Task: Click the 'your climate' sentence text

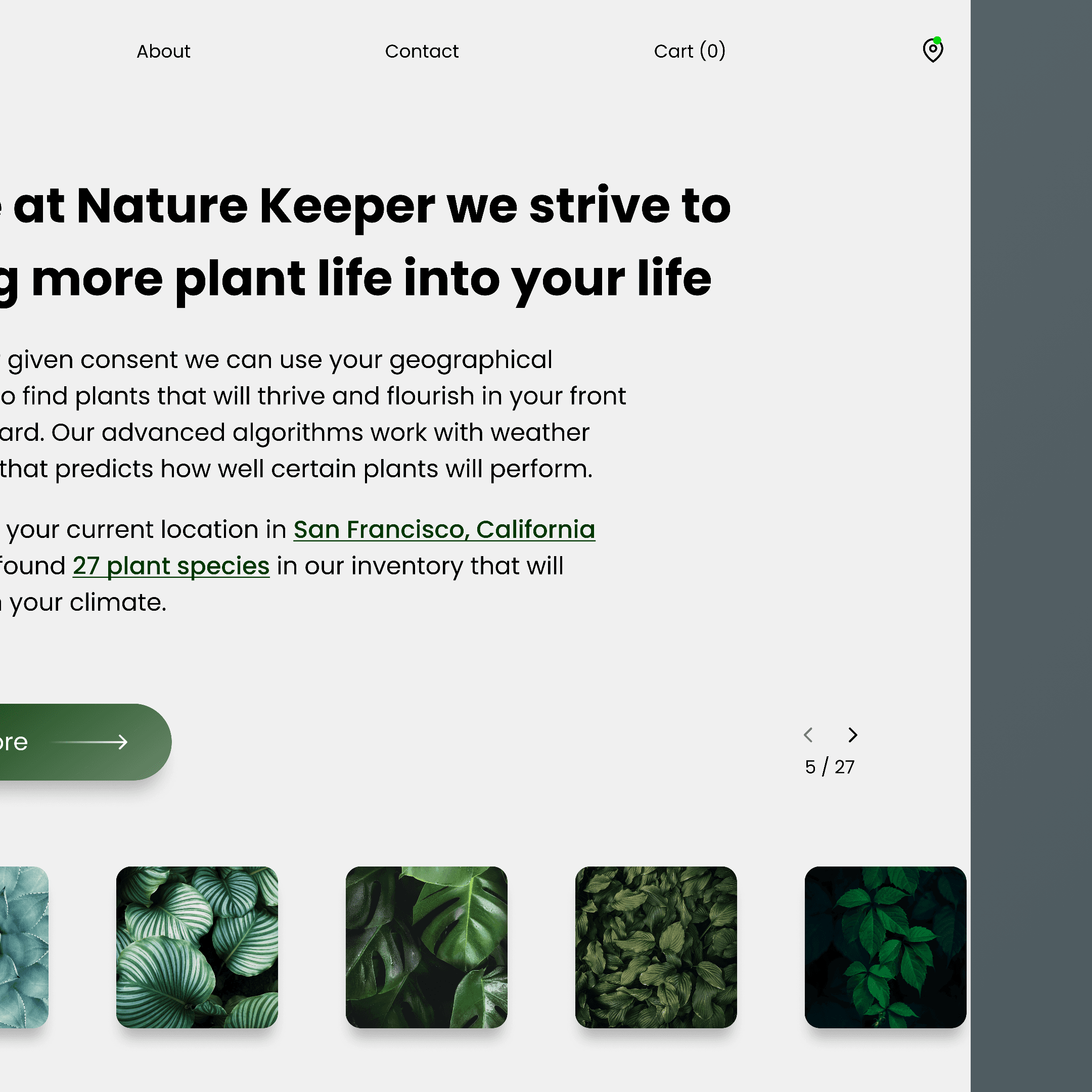Action: tap(87, 603)
